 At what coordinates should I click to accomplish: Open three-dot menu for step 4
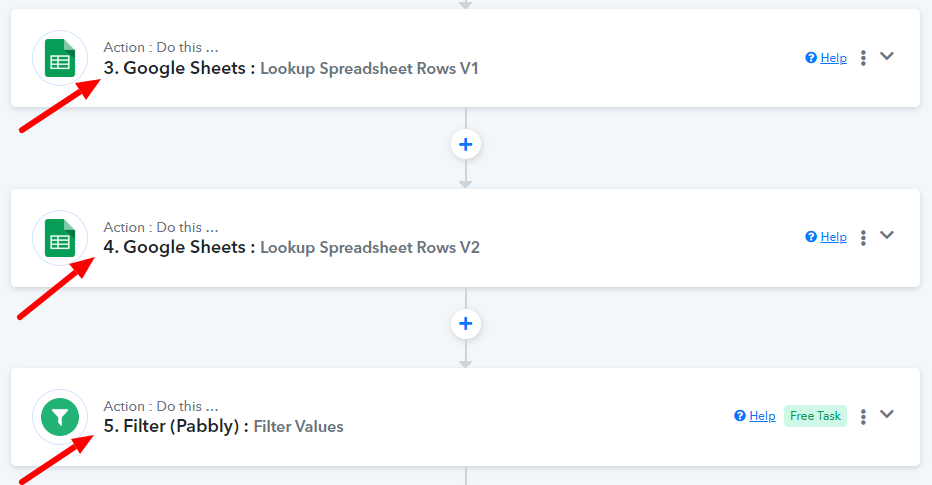(x=863, y=237)
